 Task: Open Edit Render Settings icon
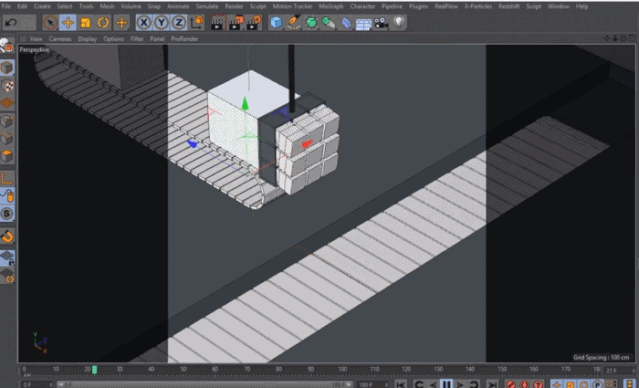coord(253,22)
